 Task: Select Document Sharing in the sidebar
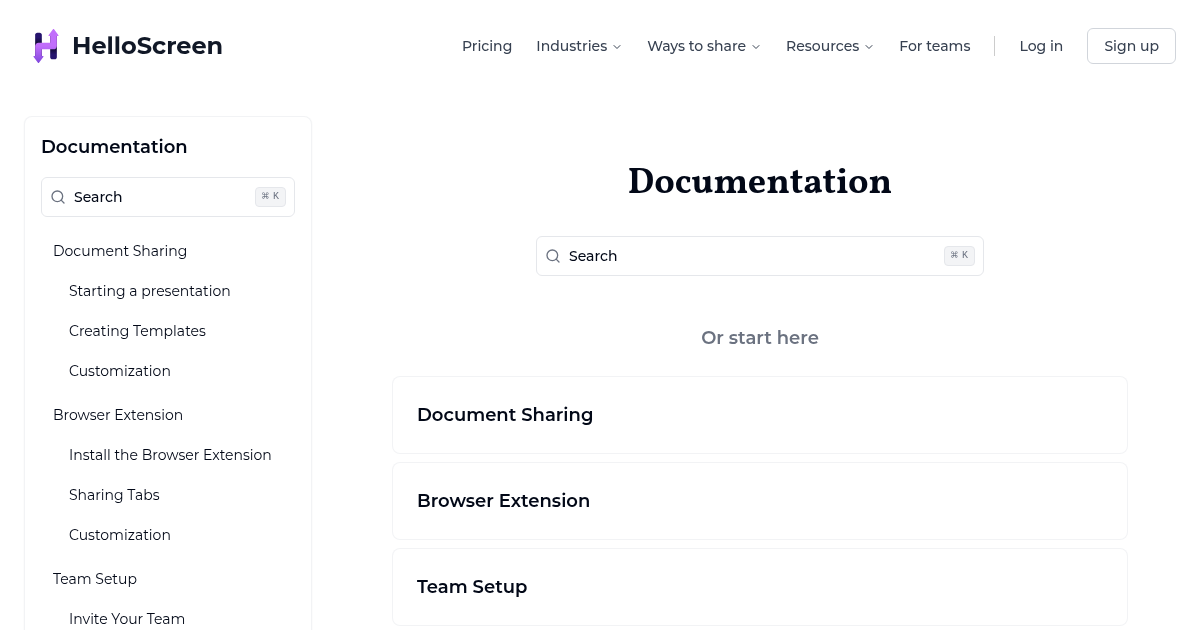click(120, 251)
